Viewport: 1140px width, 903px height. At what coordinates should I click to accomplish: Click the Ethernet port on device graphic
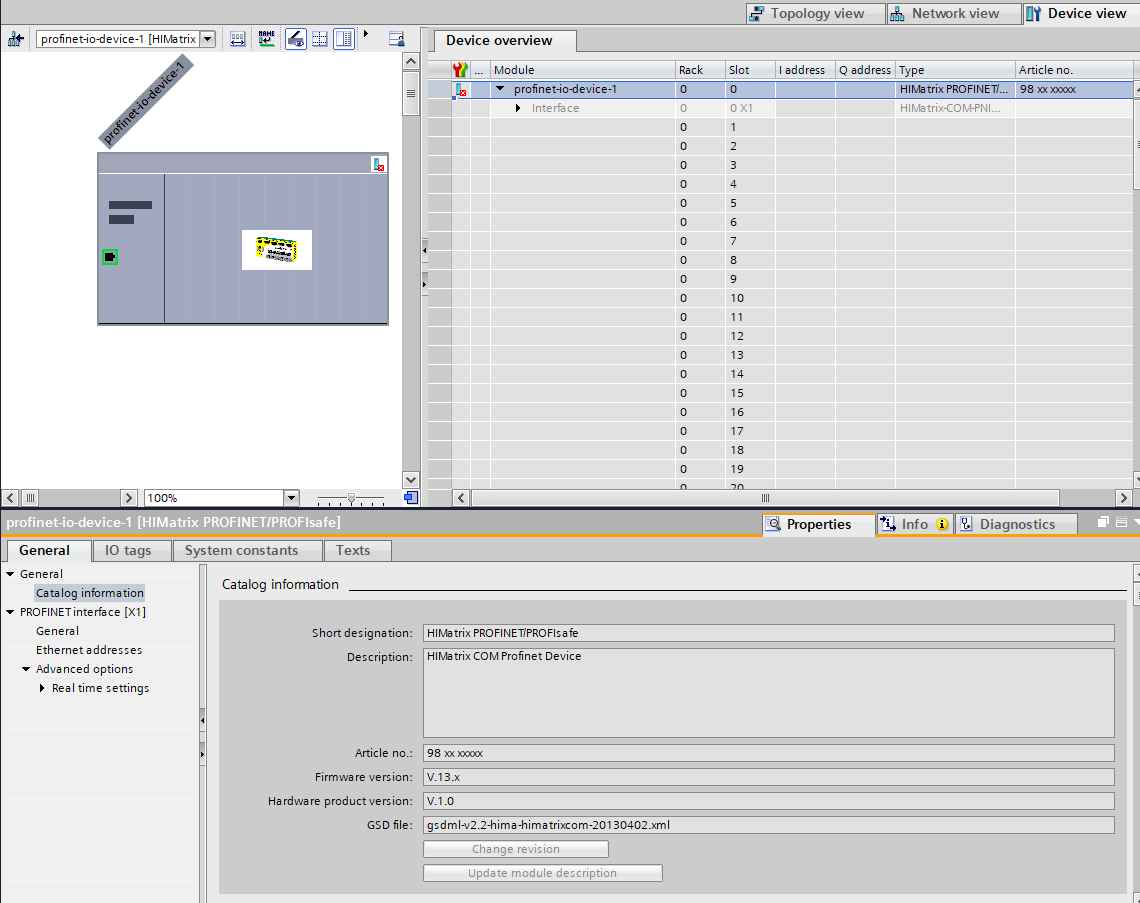click(x=110, y=257)
